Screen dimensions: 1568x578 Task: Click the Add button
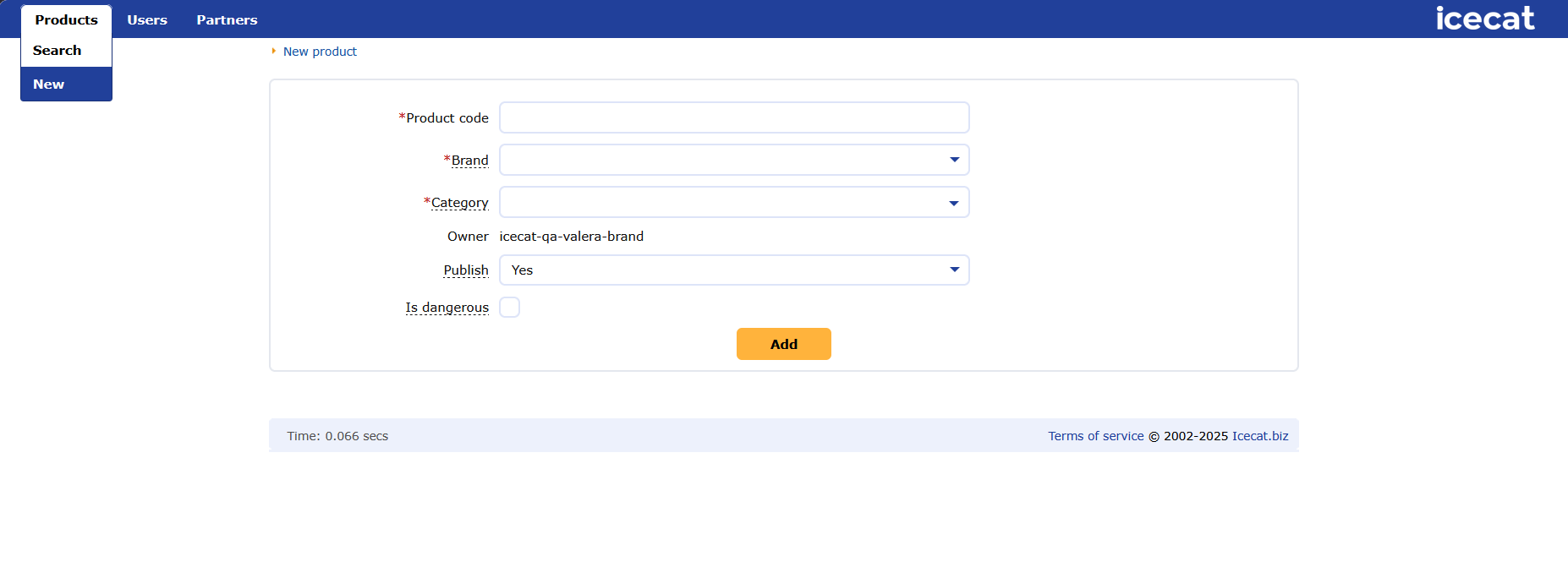pyautogui.click(x=784, y=344)
